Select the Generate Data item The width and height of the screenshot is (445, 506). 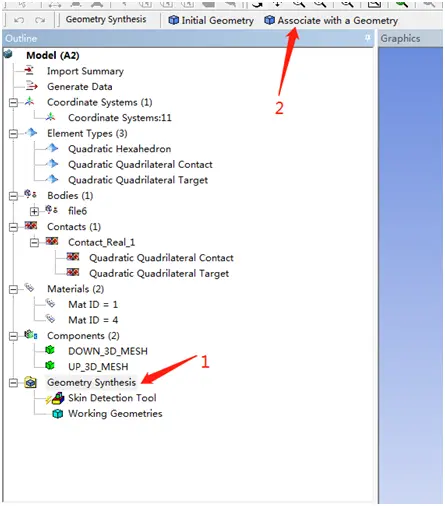[x=80, y=87]
